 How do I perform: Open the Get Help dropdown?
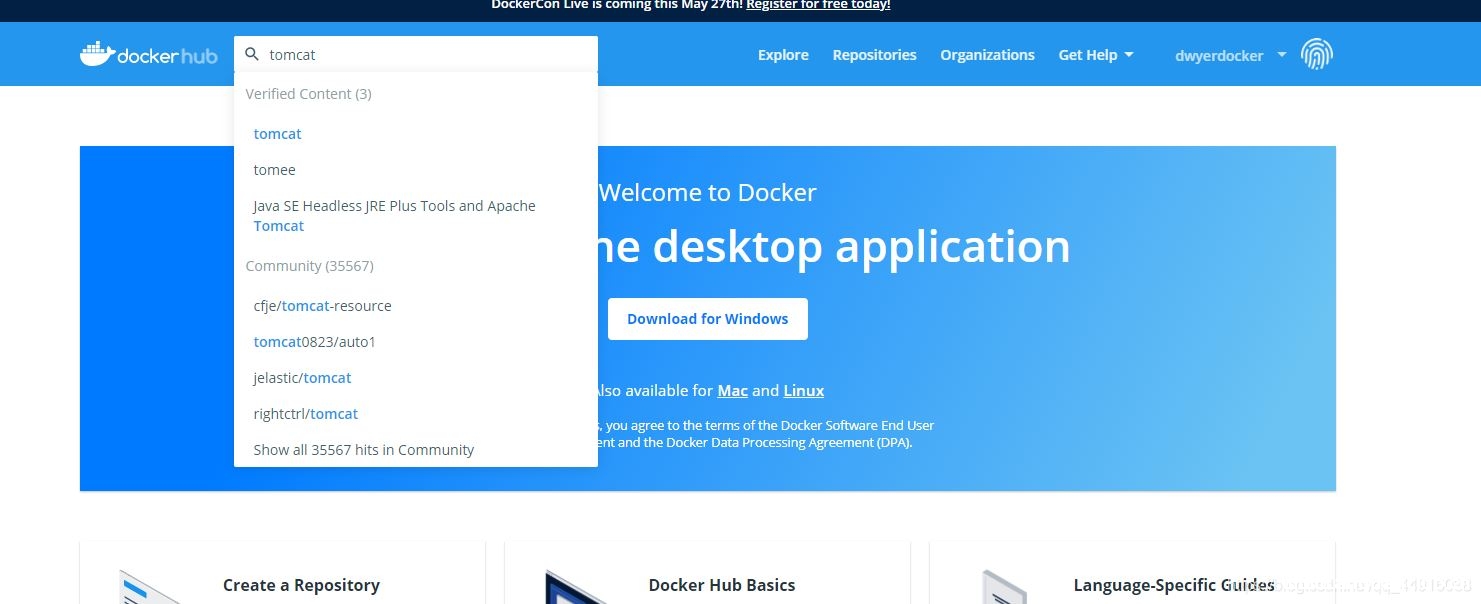click(x=1088, y=55)
